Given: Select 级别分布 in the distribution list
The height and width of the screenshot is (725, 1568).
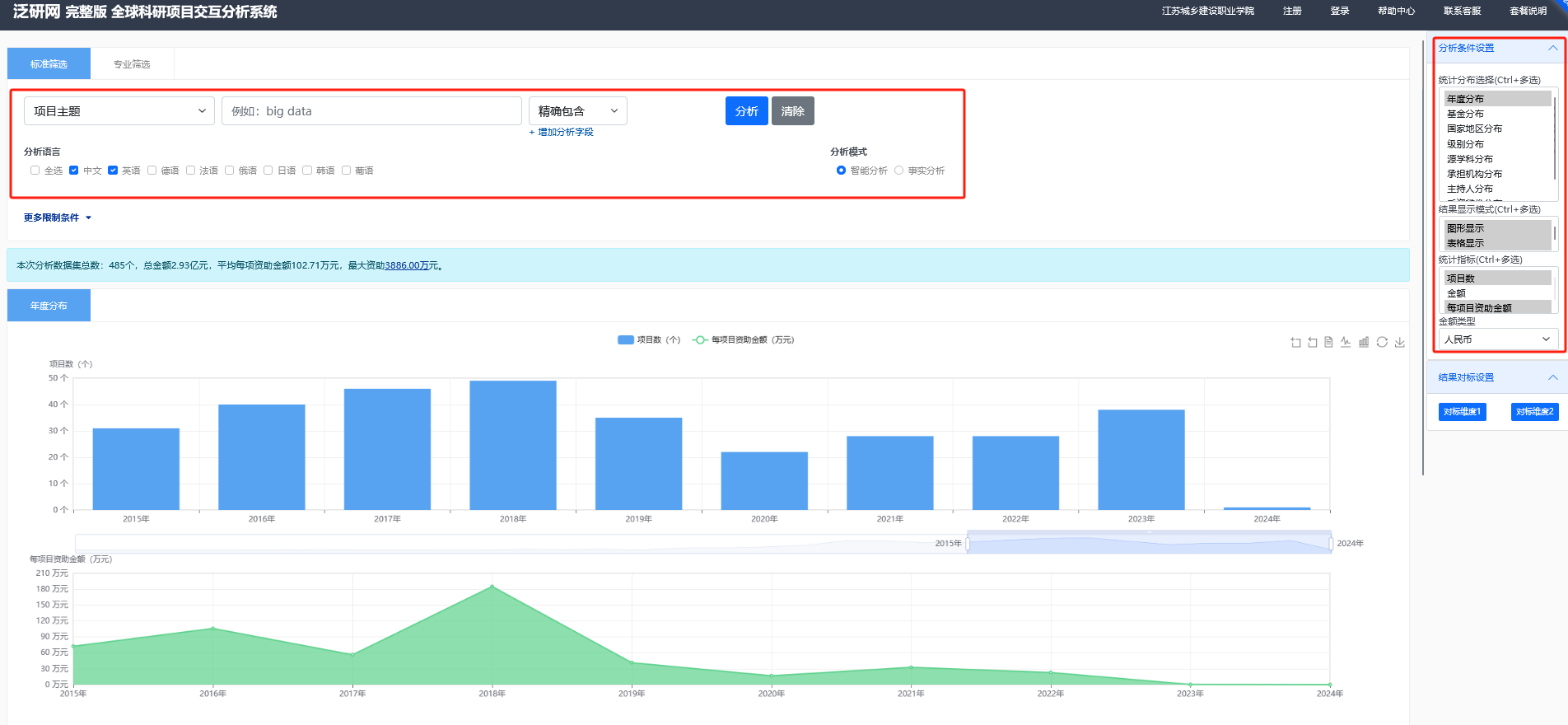Looking at the screenshot, I should coord(1498,143).
